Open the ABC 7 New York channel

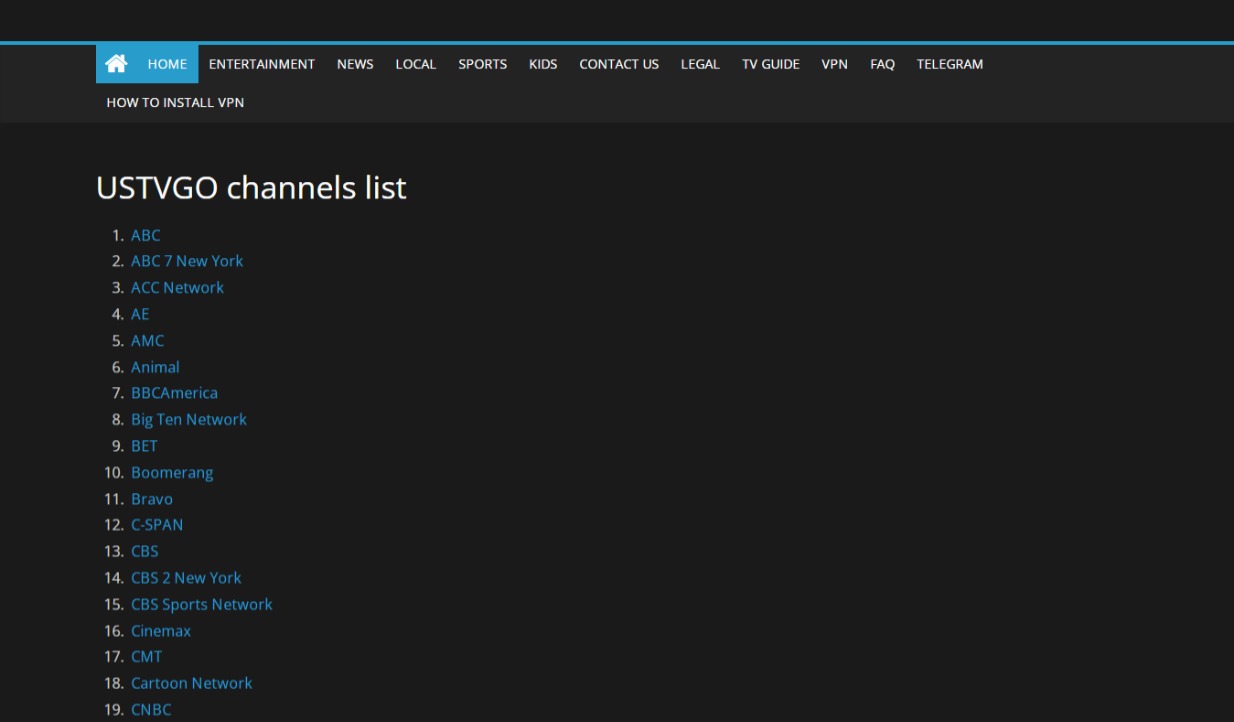(187, 261)
